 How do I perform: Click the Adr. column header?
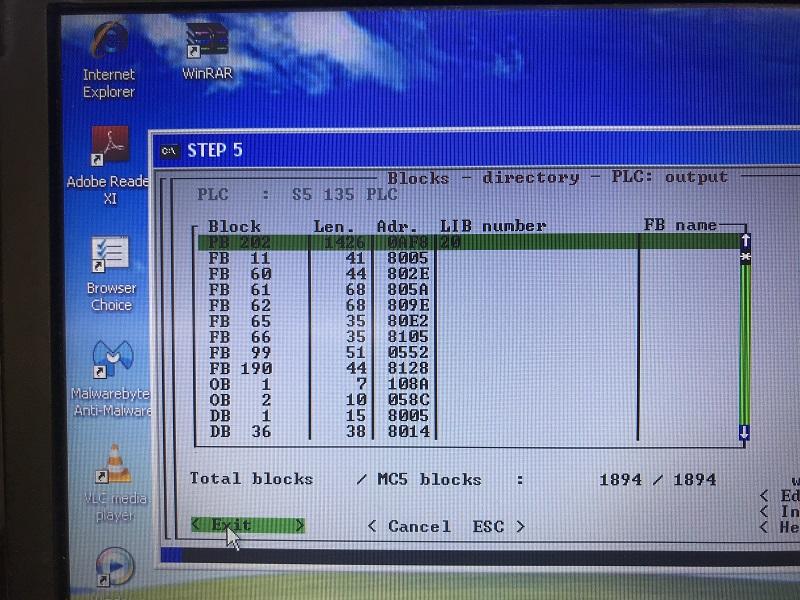tap(397, 227)
